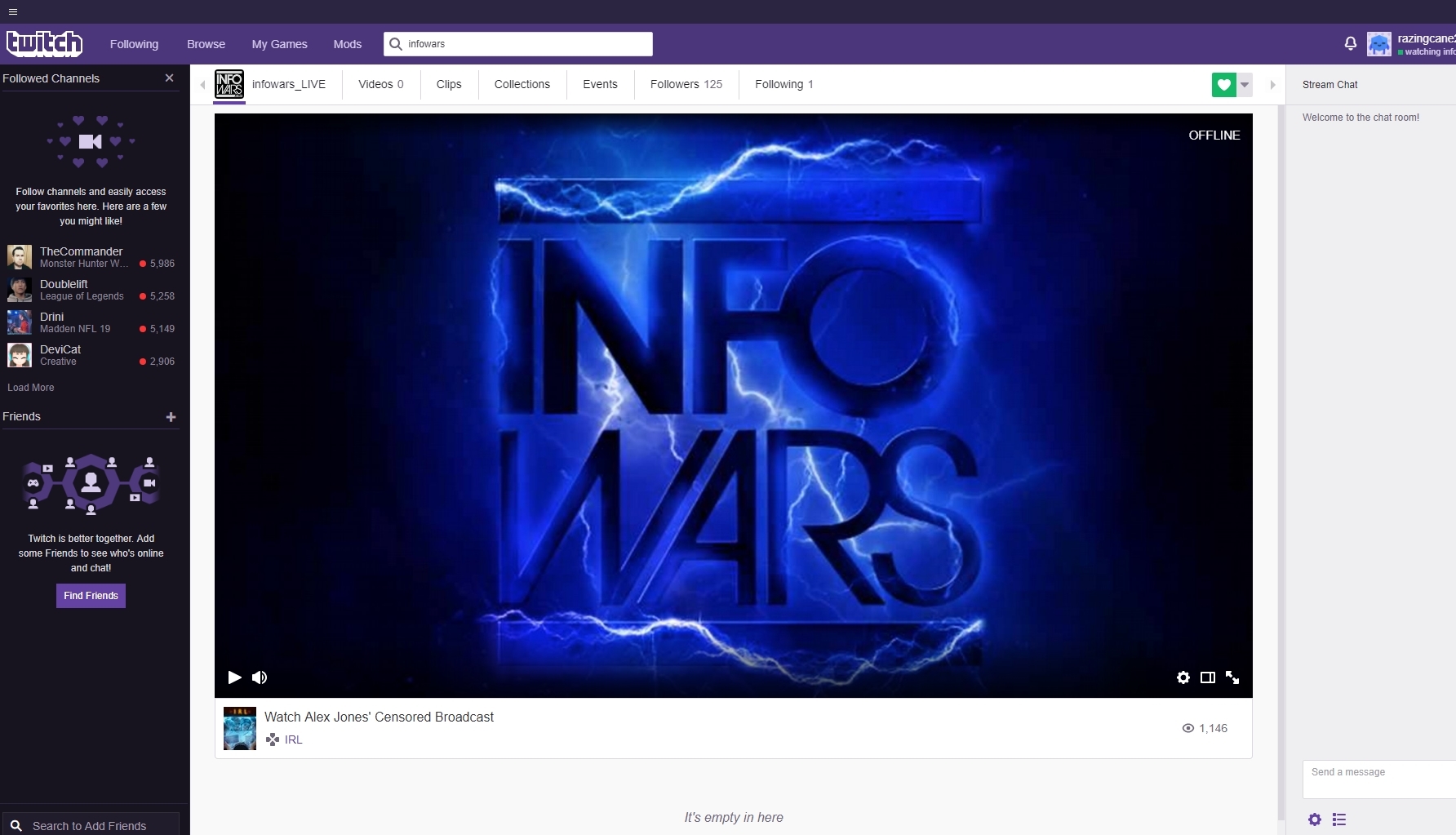Viewport: 1456px width, 835px height.
Task: Open chat viewer list icon
Action: 1339,819
